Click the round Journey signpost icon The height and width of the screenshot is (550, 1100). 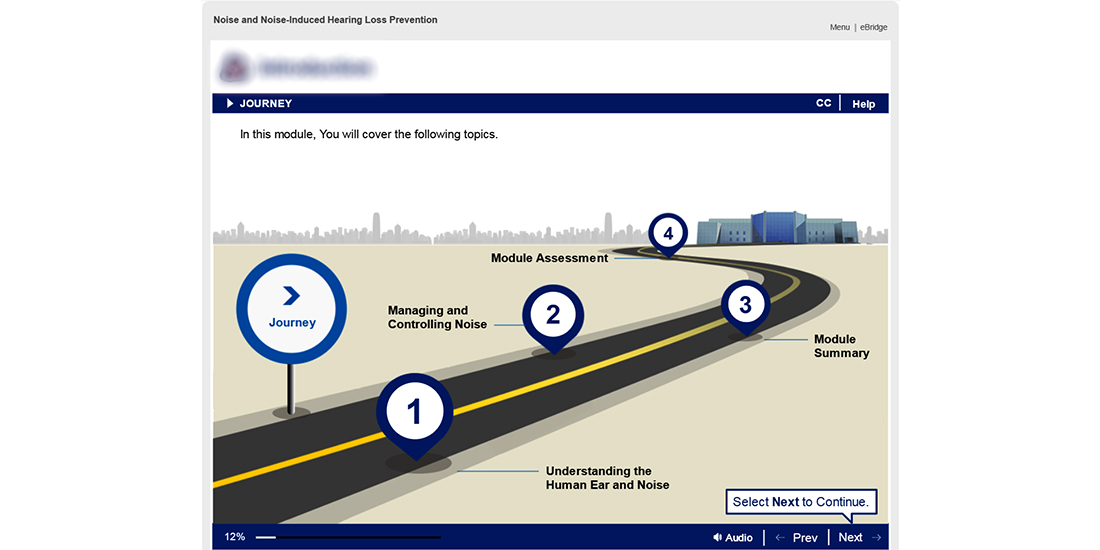[291, 308]
